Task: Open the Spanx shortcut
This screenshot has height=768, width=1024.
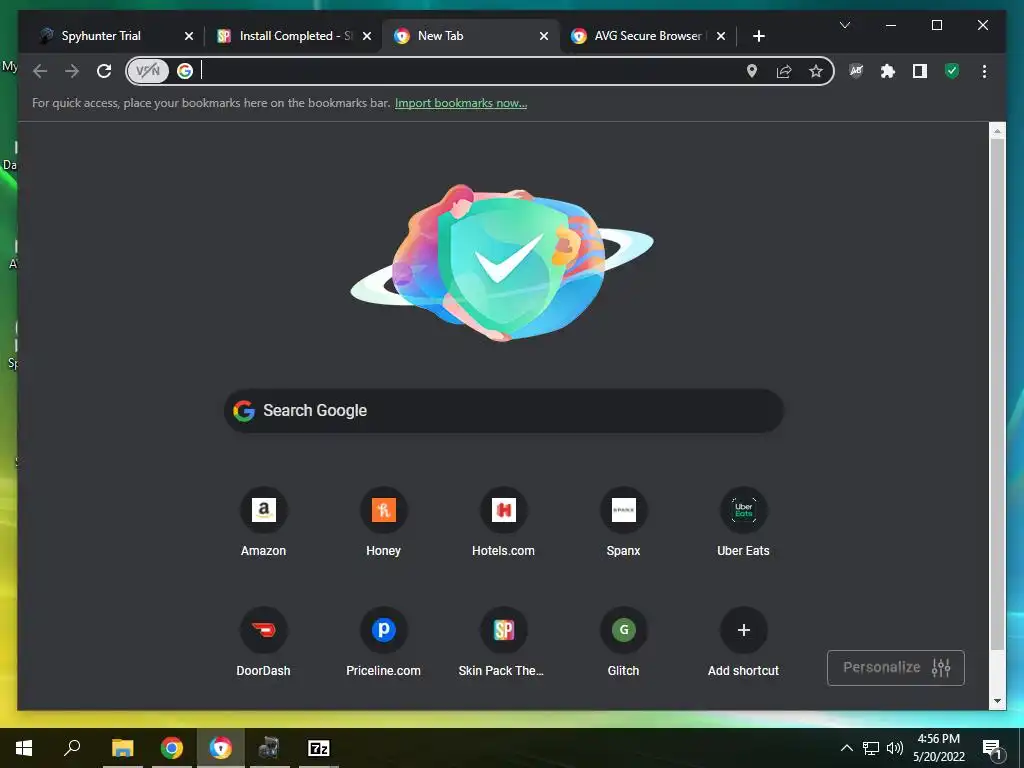Action: tap(624, 510)
